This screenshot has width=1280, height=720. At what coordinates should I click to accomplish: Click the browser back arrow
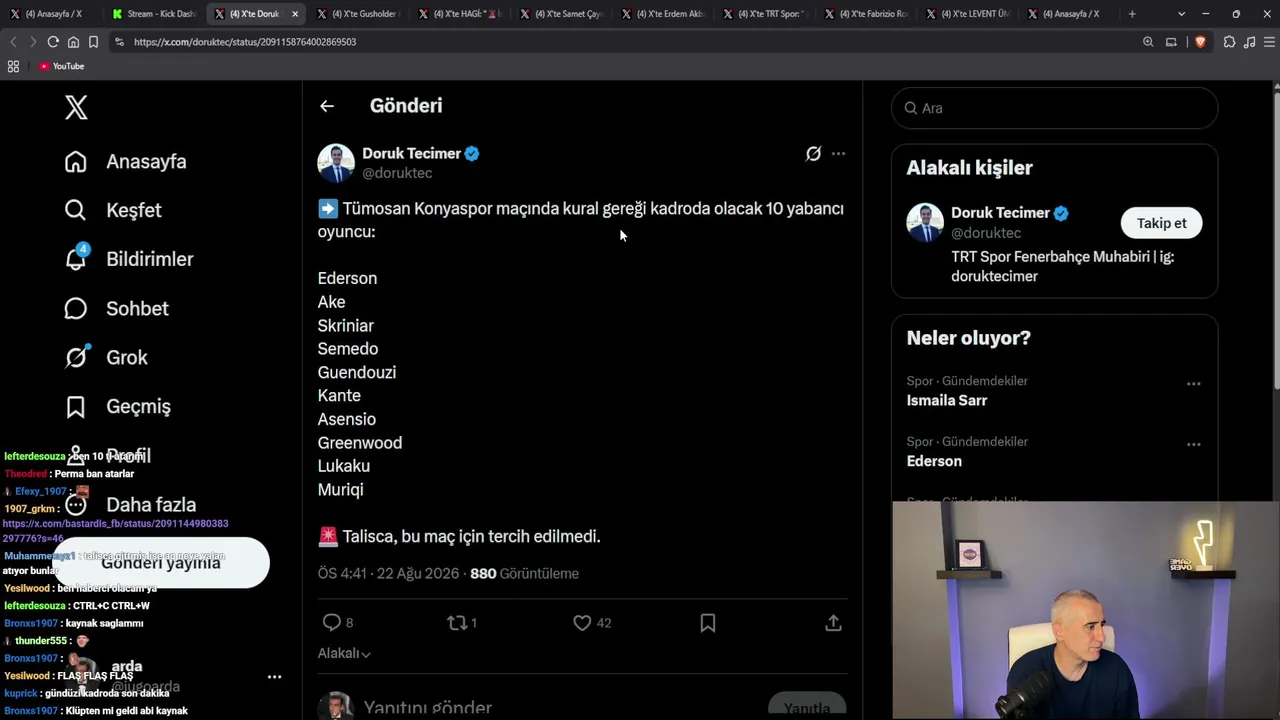(x=13, y=42)
